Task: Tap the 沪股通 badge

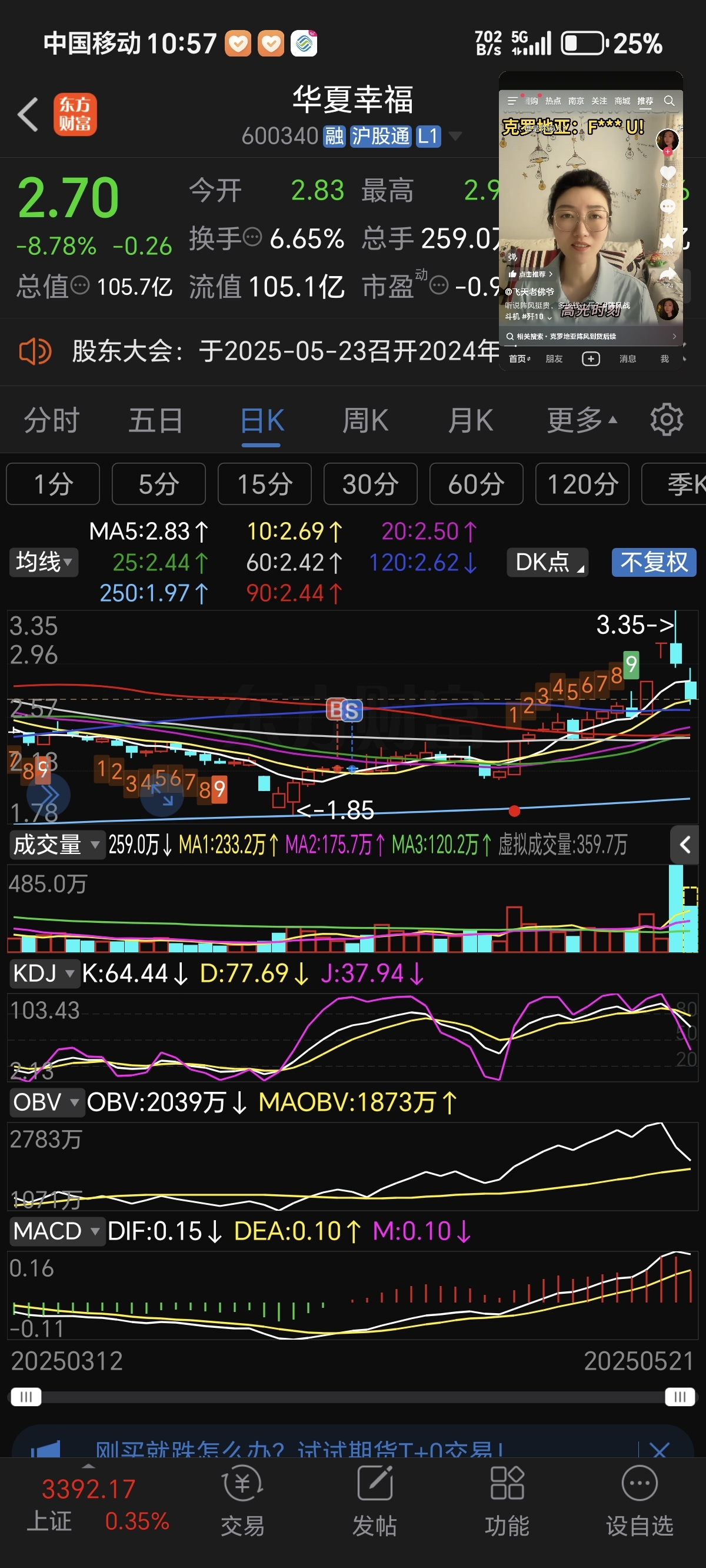Action: pyautogui.click(x=381, y=136)
